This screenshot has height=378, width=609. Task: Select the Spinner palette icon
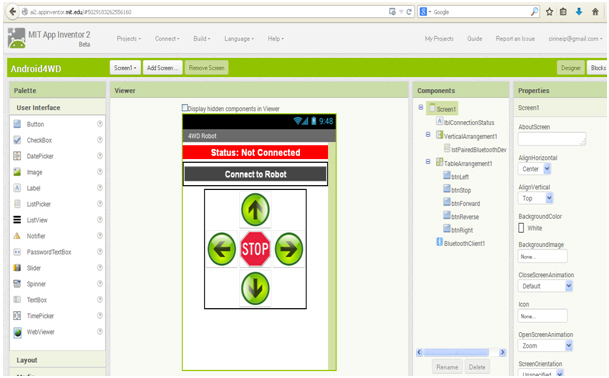[17, 284]
